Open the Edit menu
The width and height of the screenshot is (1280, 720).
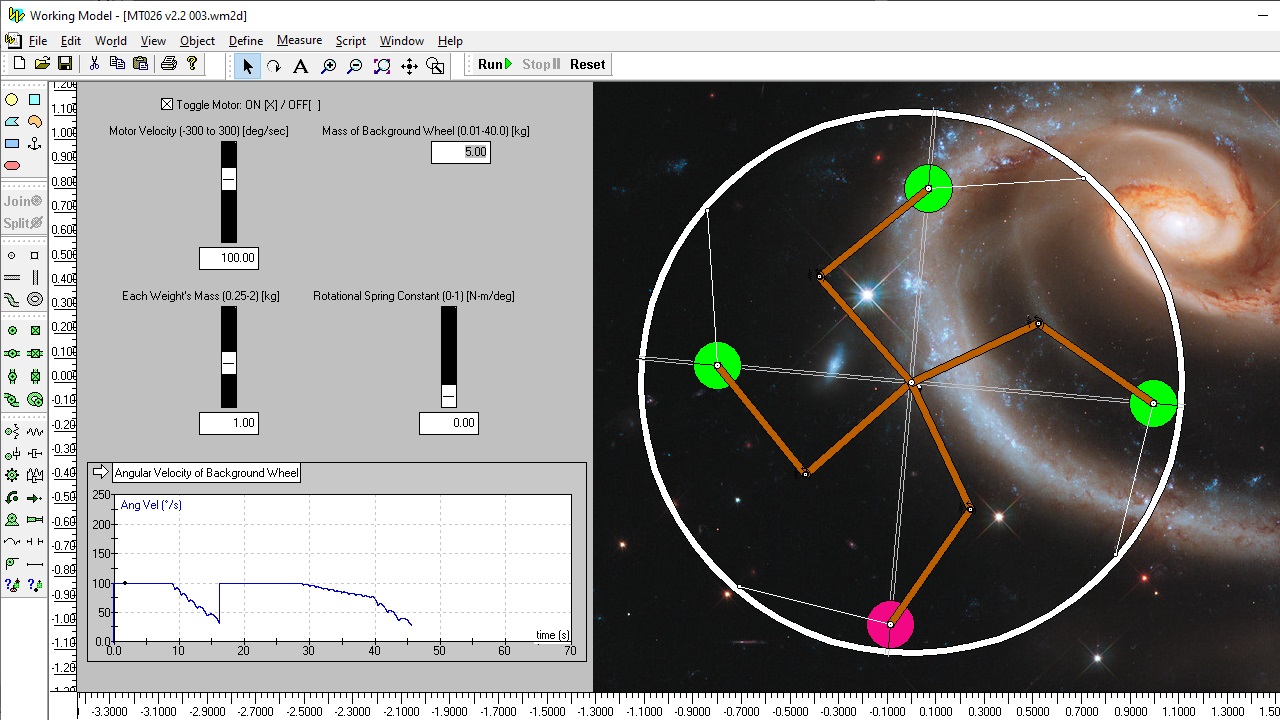pyautogui.click(x=71, y=41)
